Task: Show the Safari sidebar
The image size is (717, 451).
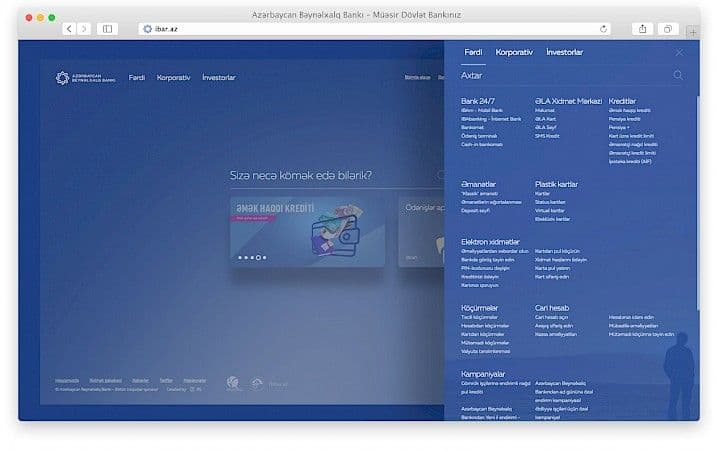Action: (x=107, y=29)
